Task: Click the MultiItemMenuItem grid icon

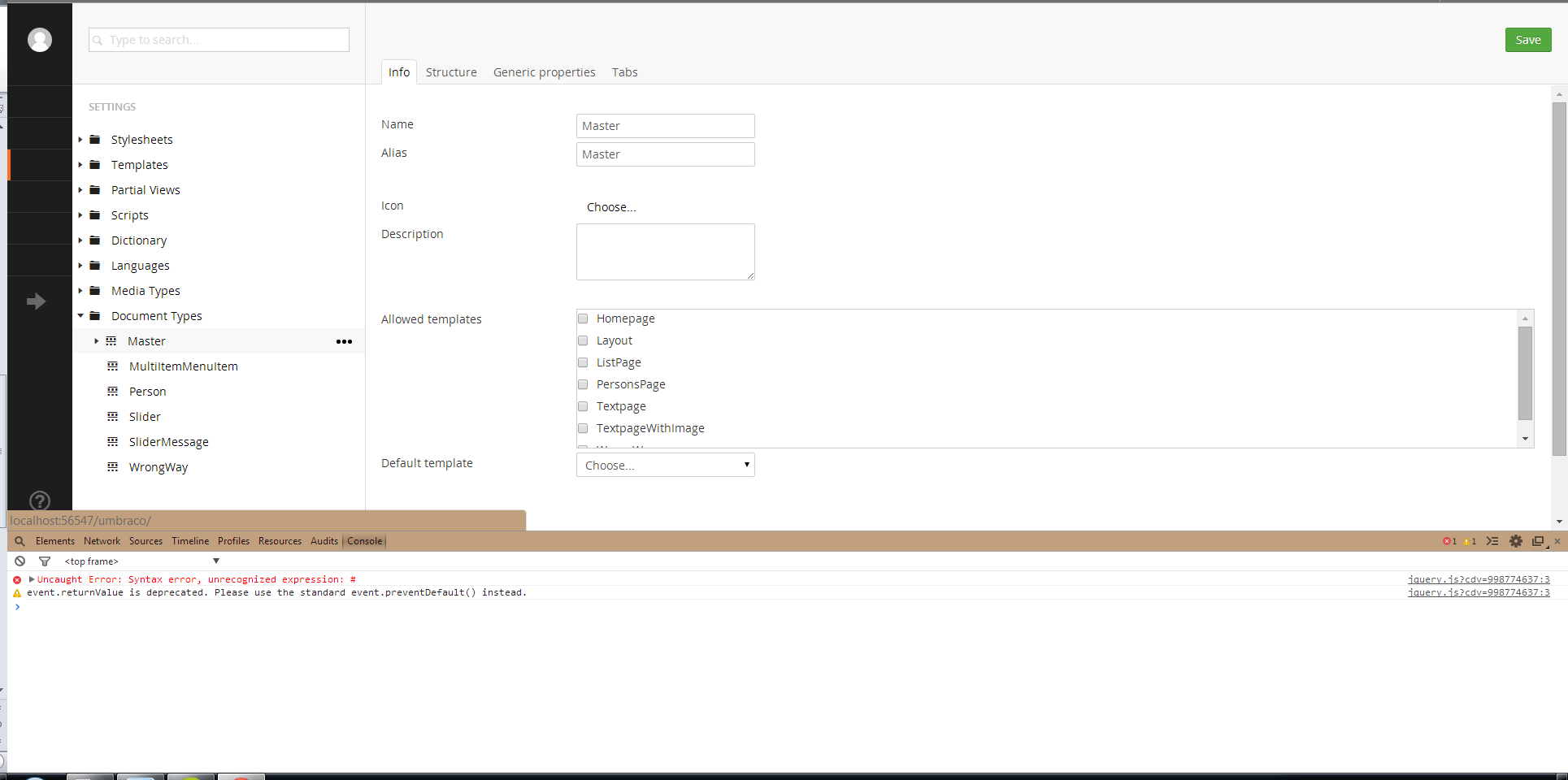Action: pos(113,366)
